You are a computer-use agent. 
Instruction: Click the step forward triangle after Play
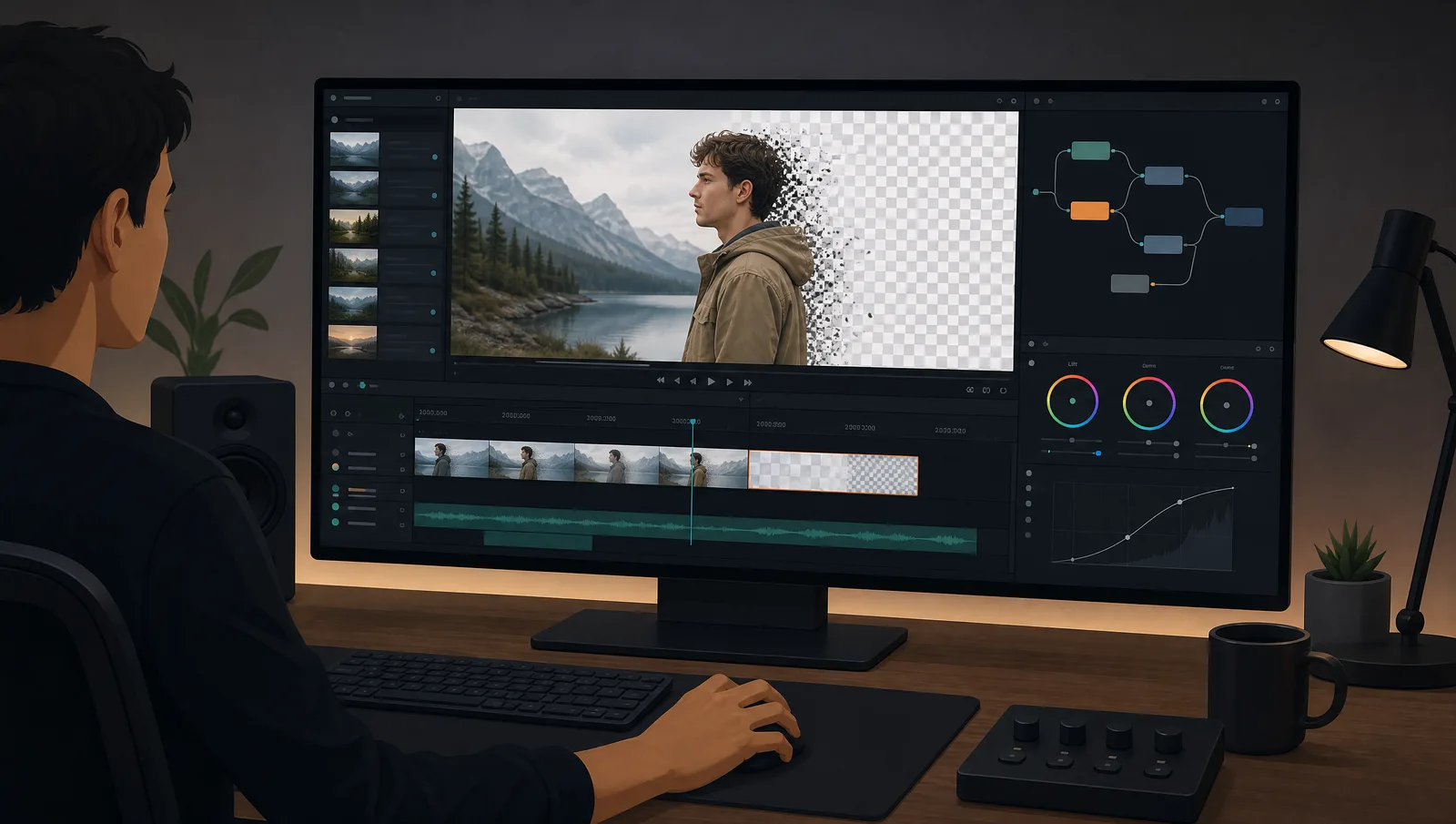click(x=730, y=382)
